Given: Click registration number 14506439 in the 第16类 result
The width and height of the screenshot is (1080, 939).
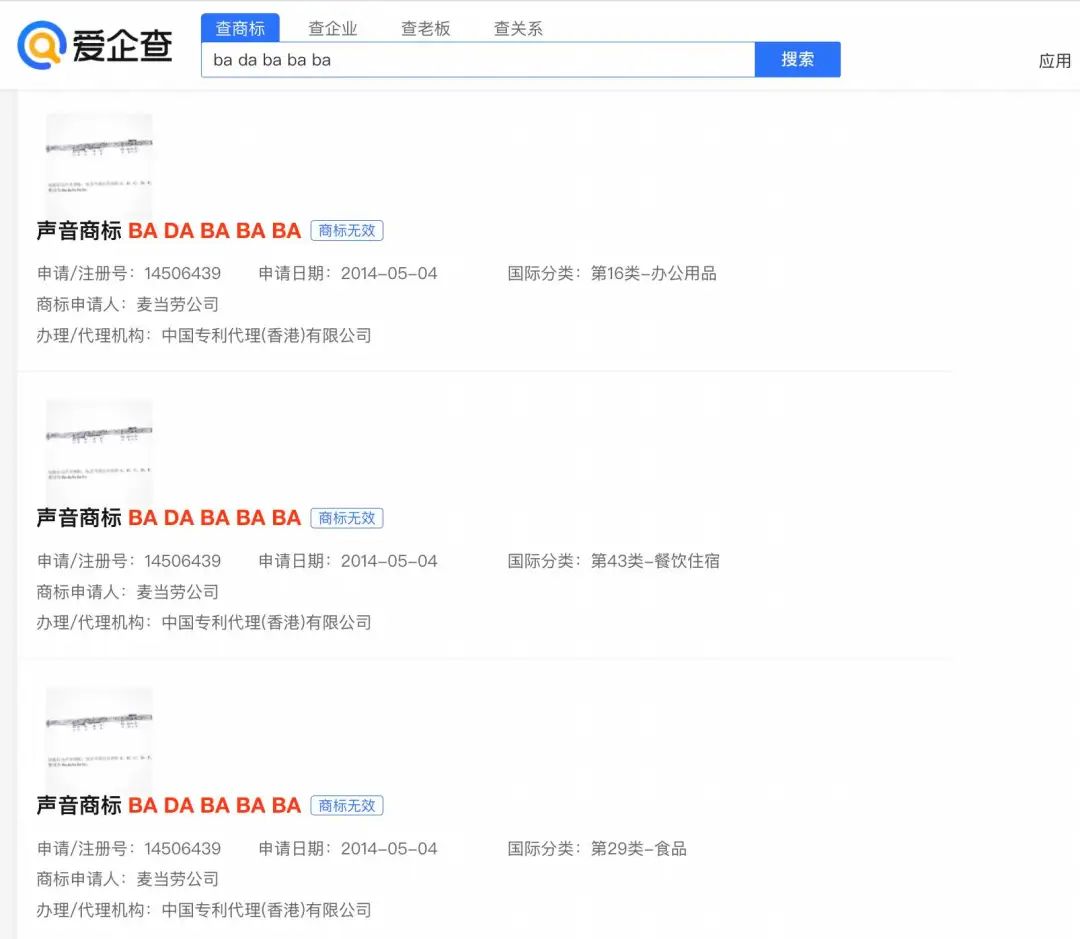Looking at the screenshot, I should pos(183,273).
